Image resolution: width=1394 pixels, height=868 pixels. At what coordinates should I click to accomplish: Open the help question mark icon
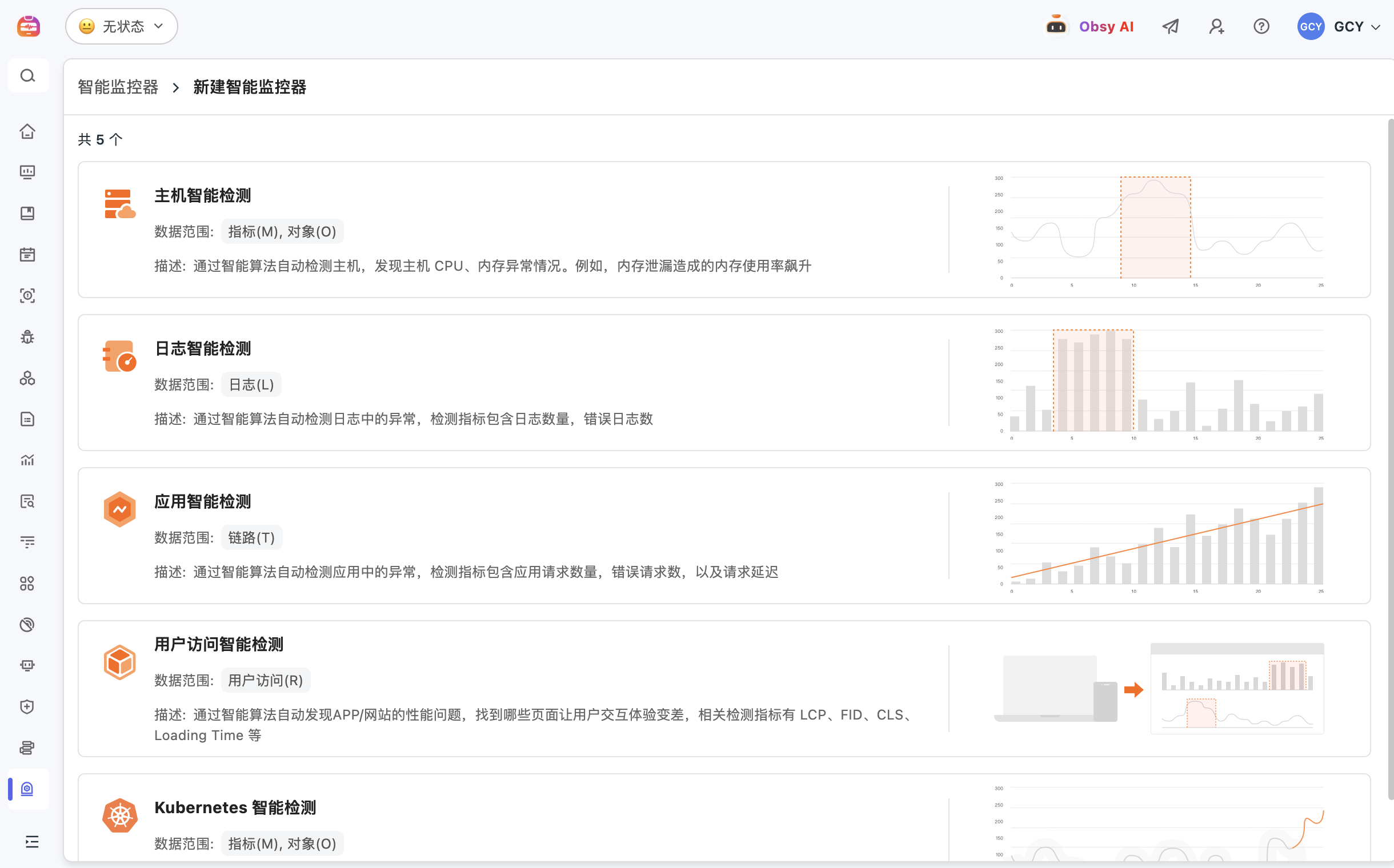(x=1261, y=26)
